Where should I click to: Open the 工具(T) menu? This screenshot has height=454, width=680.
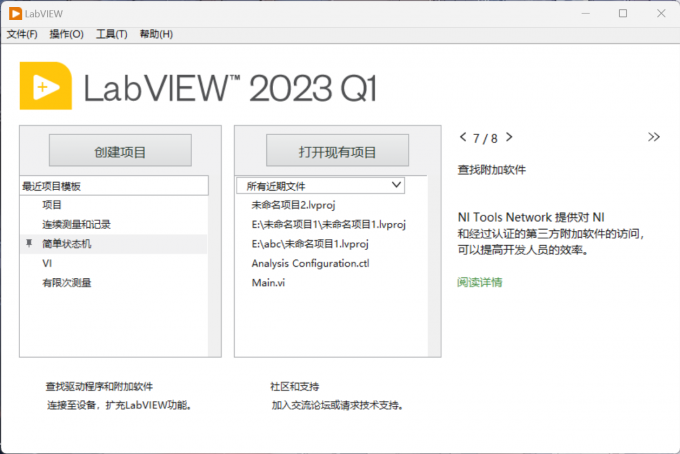click(111, 34)
